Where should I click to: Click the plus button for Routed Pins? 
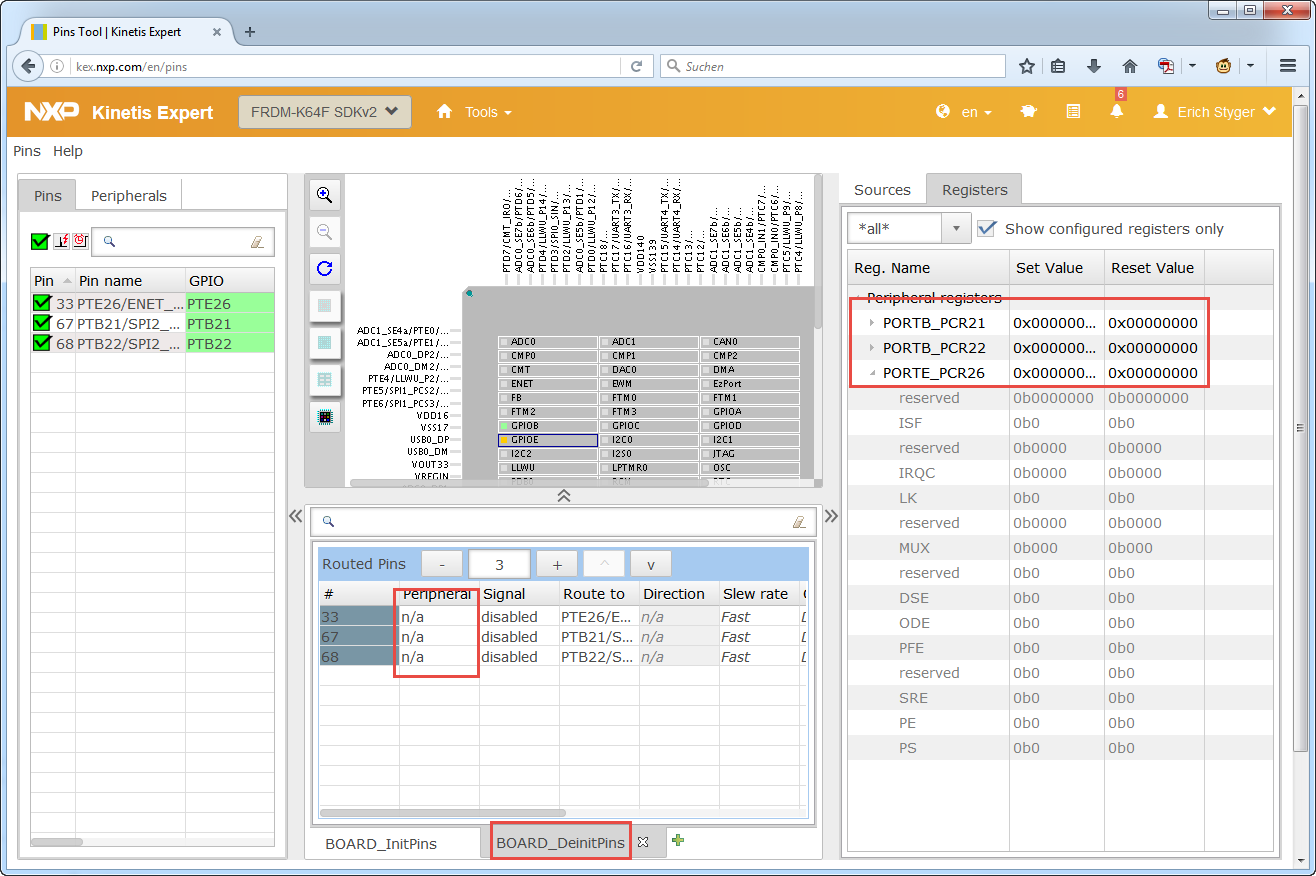click(557, 564)
